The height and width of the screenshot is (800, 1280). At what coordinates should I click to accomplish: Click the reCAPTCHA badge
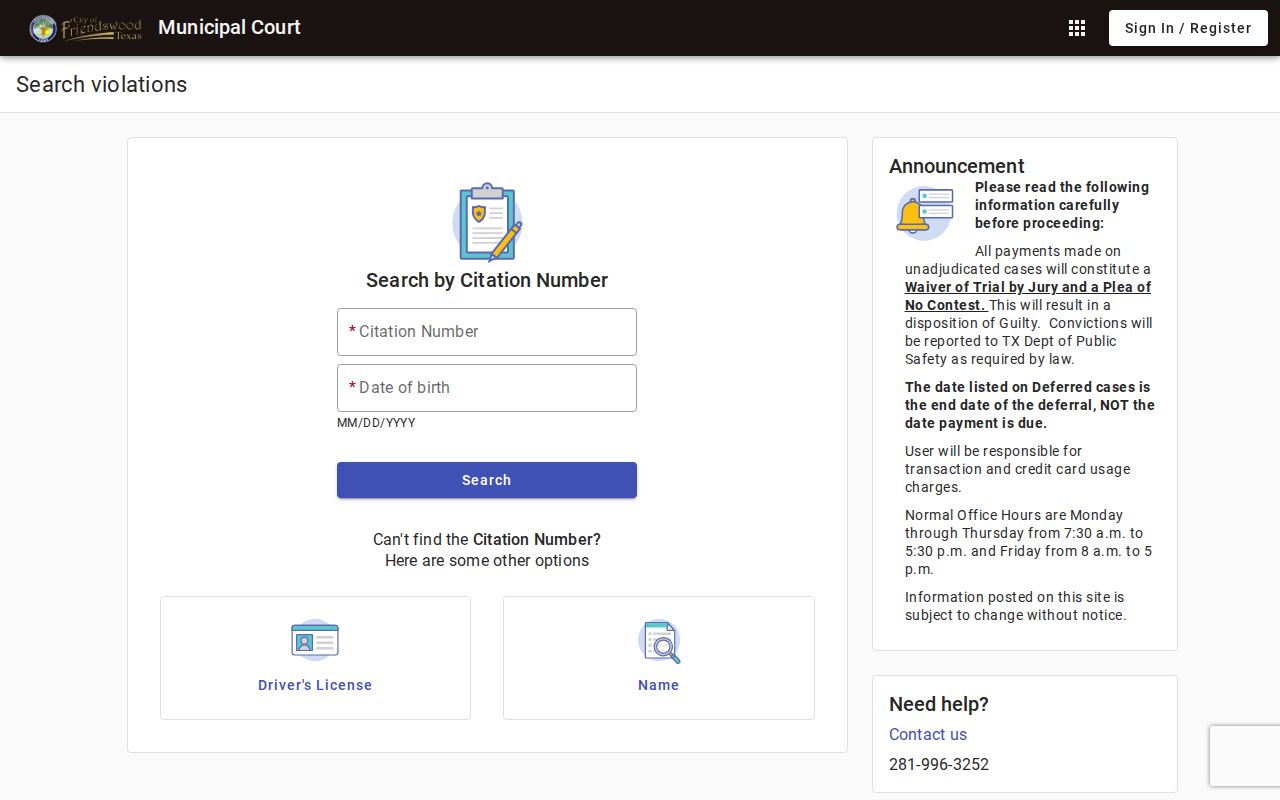1245,756
